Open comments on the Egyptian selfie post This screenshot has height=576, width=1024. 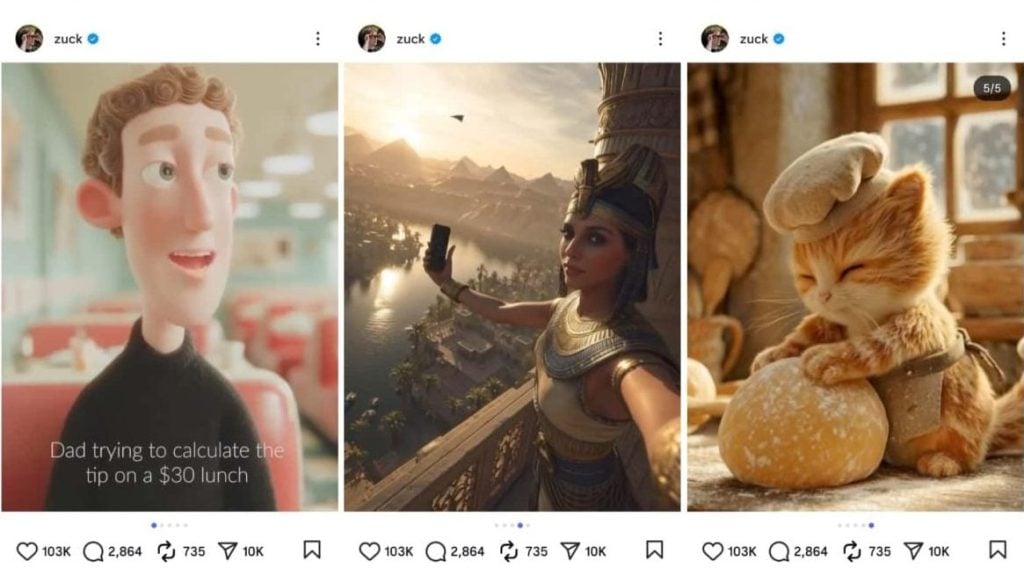tap(436, 551)
